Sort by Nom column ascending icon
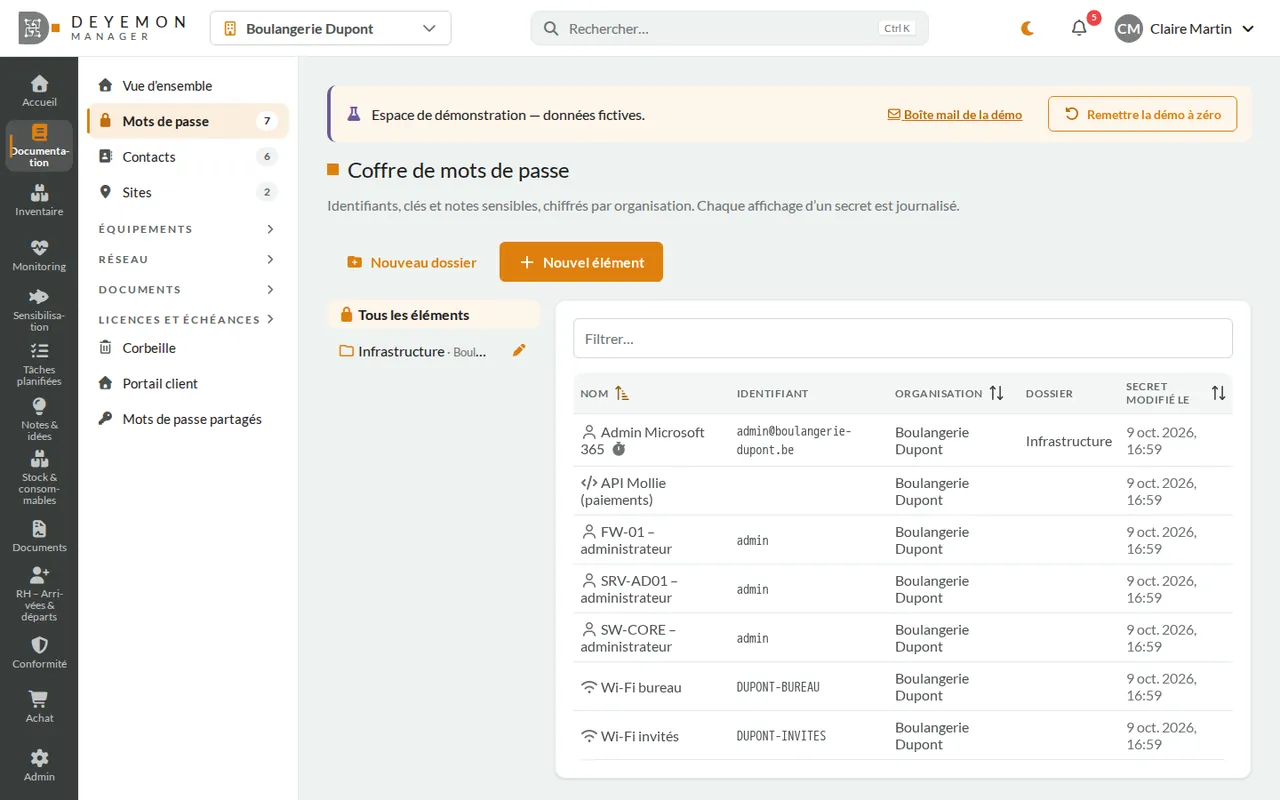The image size is (1280, 800). [x=622, y=393]
